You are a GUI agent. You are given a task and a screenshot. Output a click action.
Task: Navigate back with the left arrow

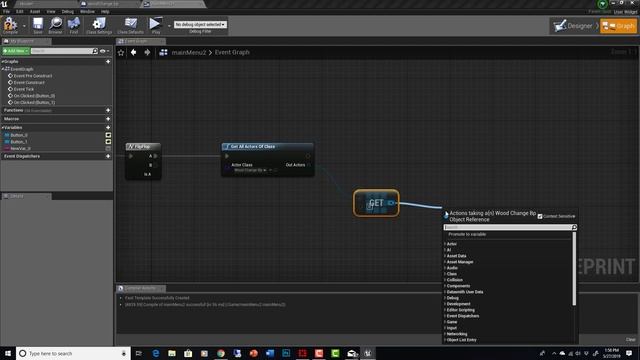click(133, 52)
